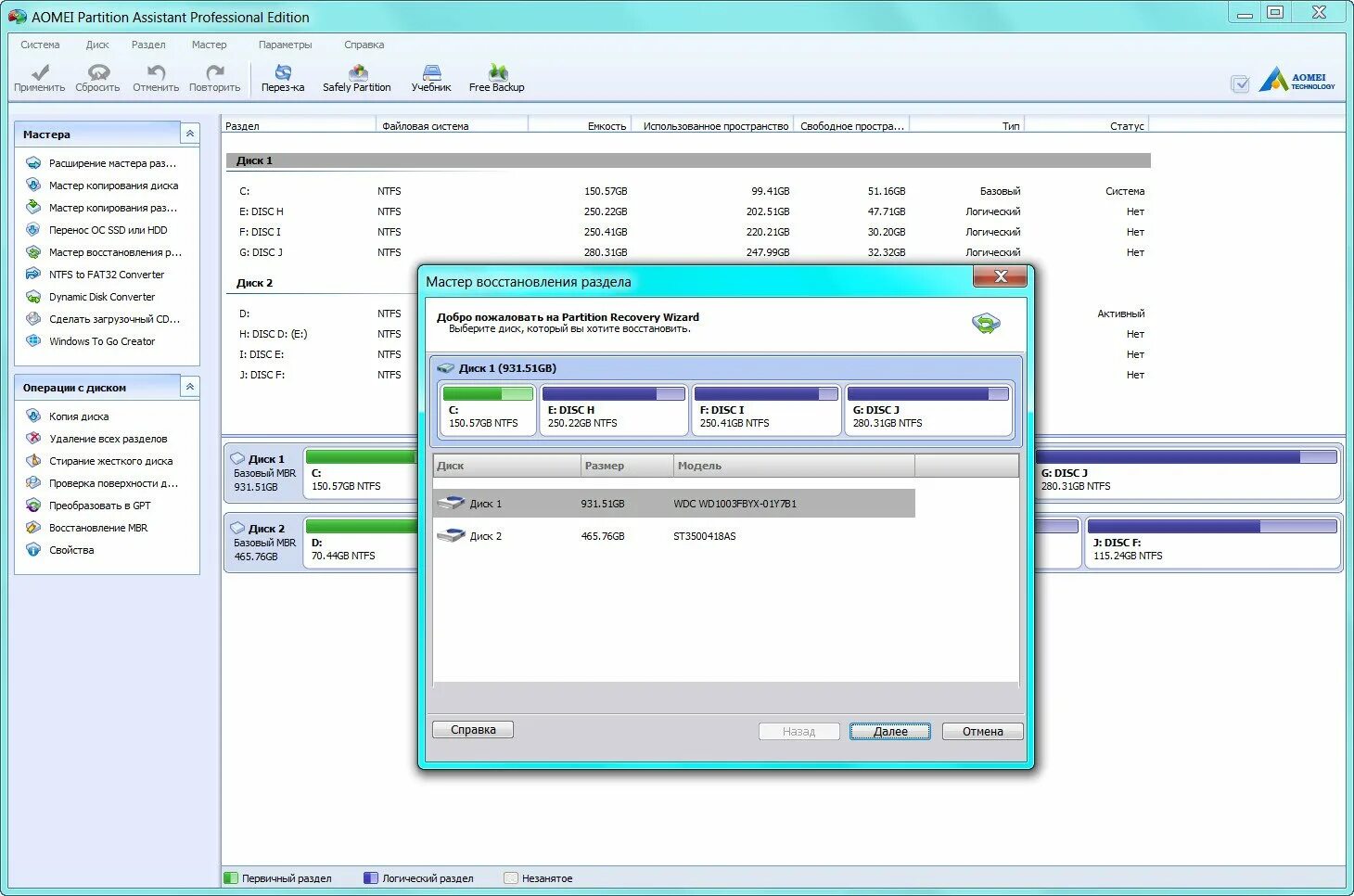This screenshot has width=1354, height=896.
Task: Select partition G: DISC J in the wizard
Action: click(926, 411)
